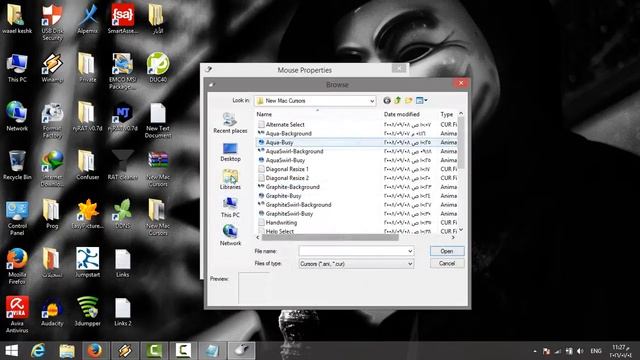The height and width of the screenshot is (360, 640).
Task: Select the RAT cleaner desktop icon
Action: tap(122, 165)
